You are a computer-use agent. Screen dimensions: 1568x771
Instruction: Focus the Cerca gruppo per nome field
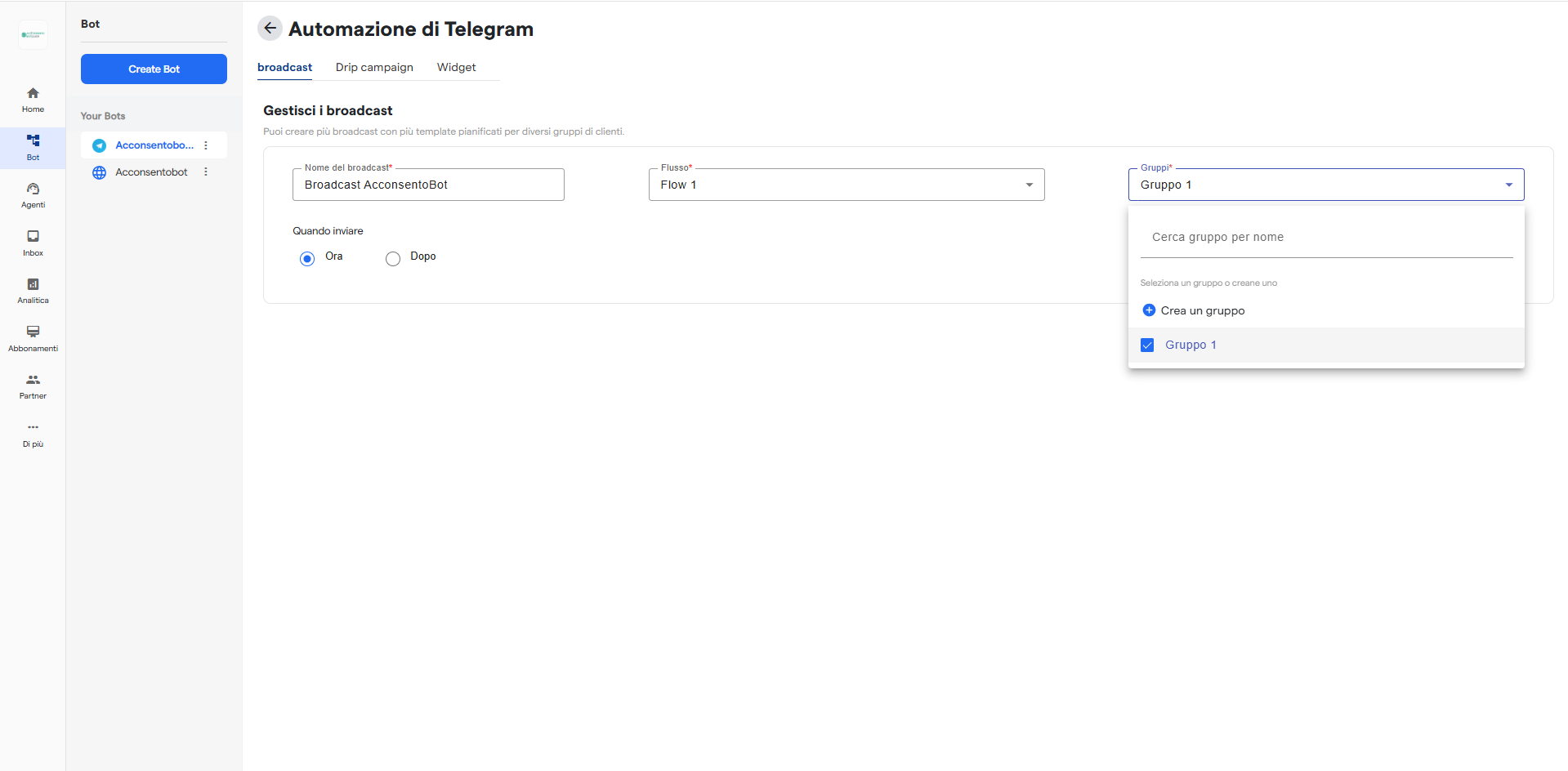coord(1325,238)
